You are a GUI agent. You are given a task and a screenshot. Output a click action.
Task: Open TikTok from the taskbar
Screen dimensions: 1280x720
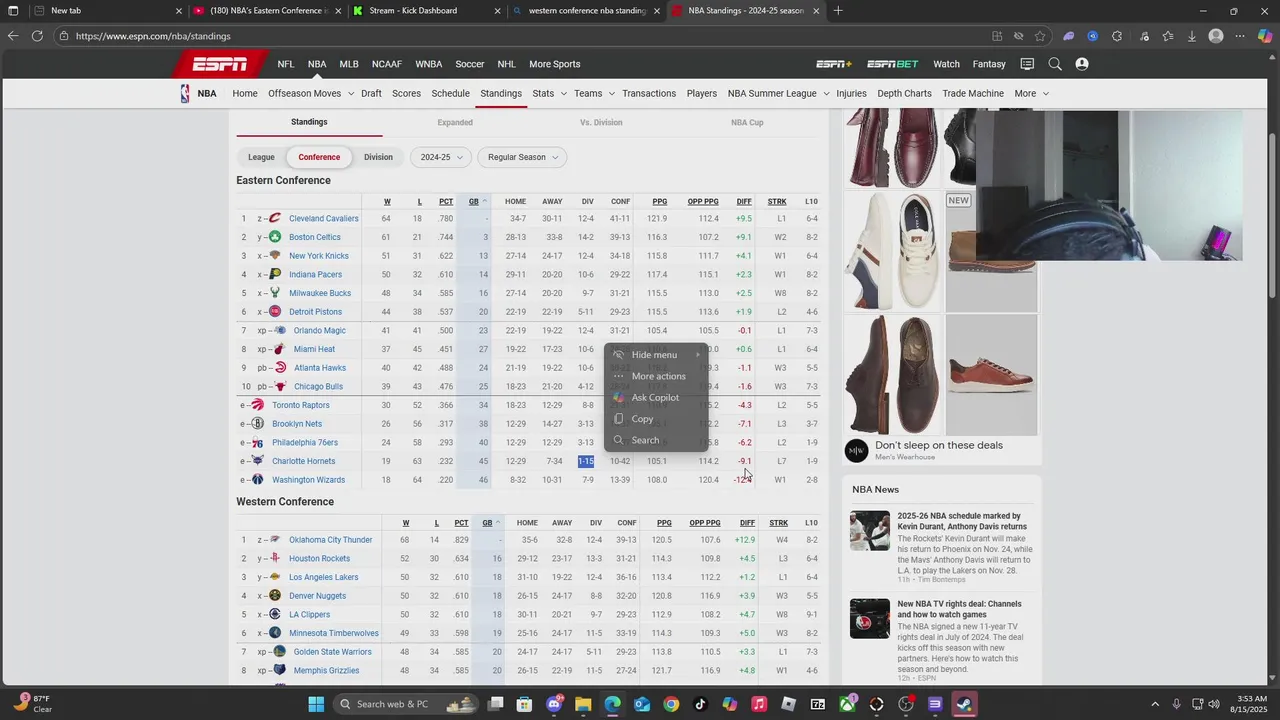(700, 704)
